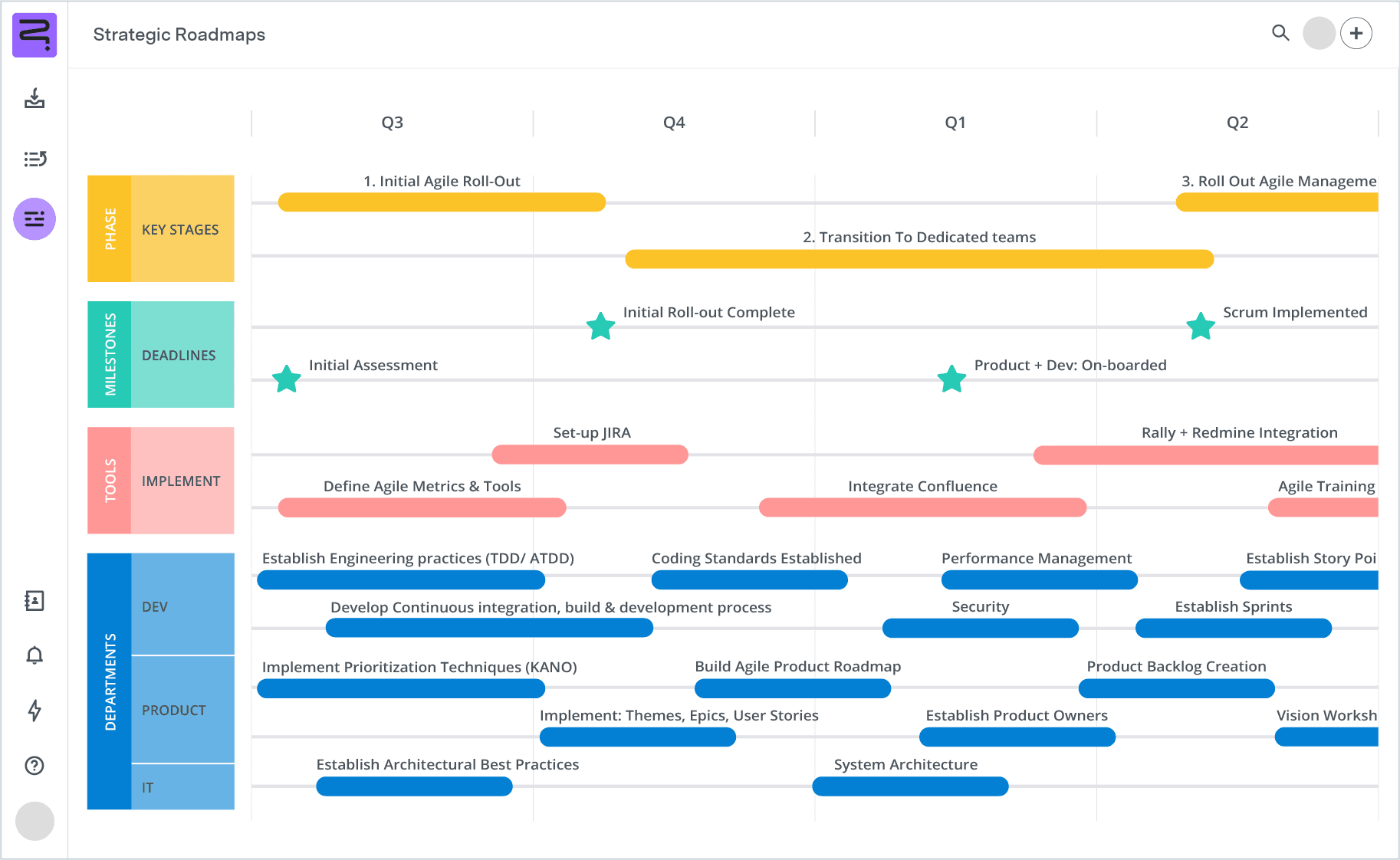
Task: Open the notifications bell icon
Action: (35, 656)
